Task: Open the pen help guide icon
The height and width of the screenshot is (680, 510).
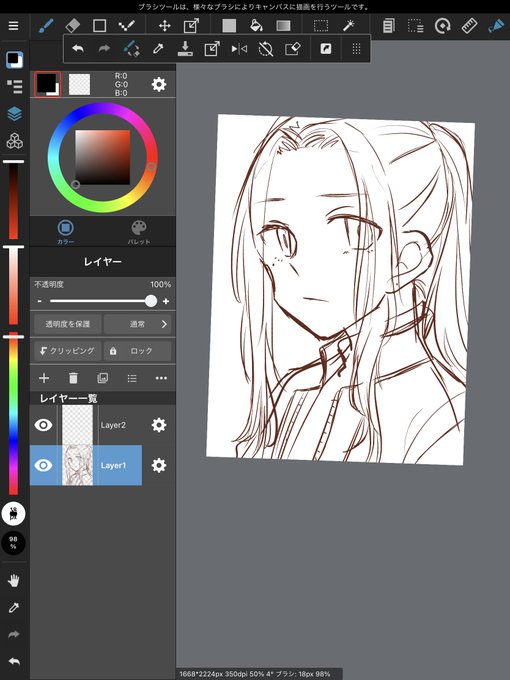Action: pyautogui.click(x=496, y=26)
